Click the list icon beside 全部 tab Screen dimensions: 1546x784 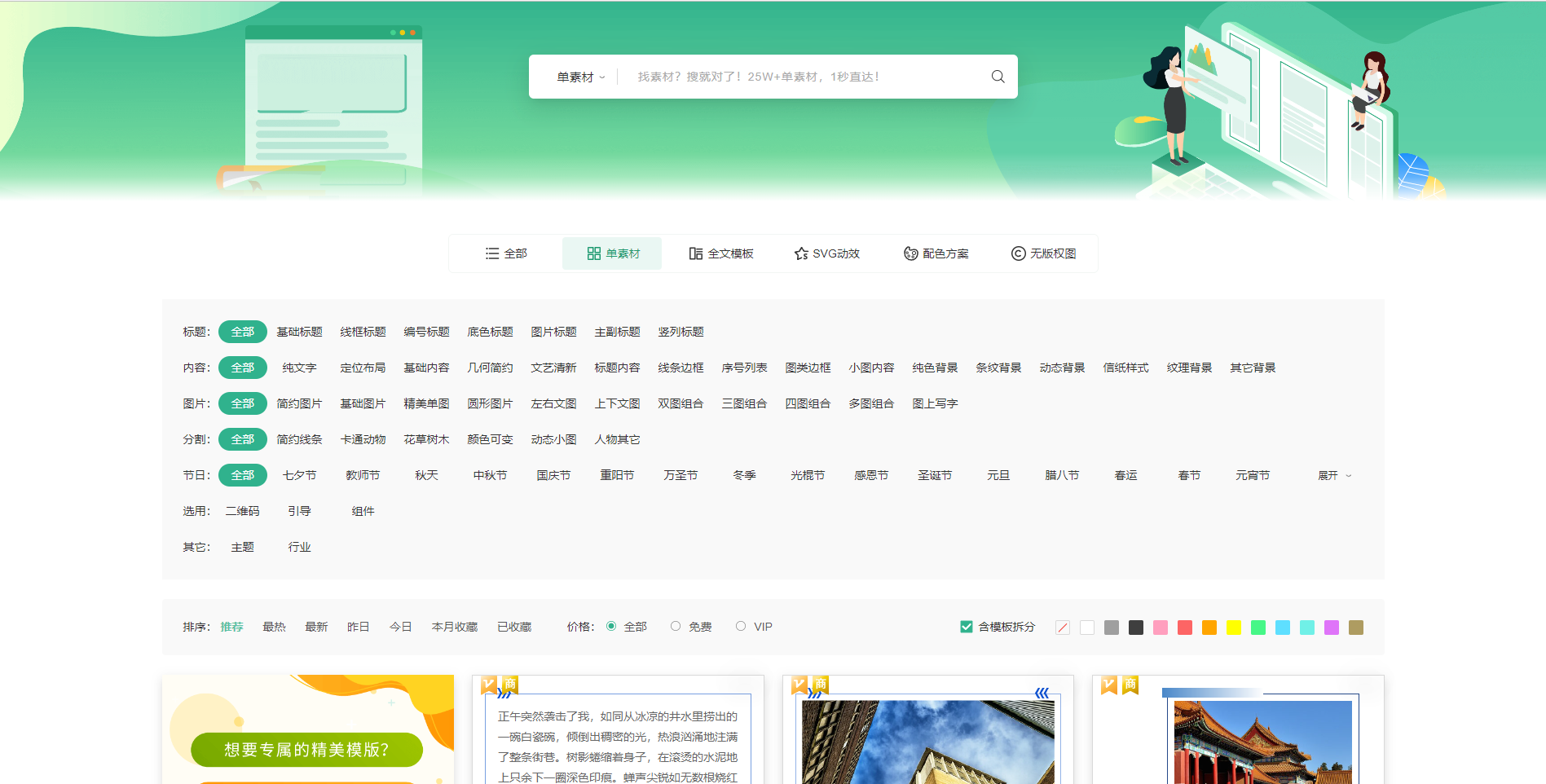(x=492, y=253)
